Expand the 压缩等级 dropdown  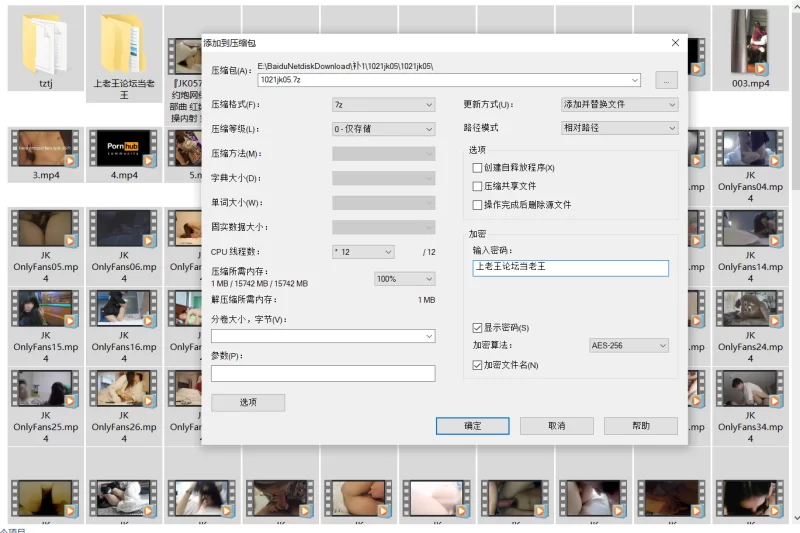click(x=383, y=129)
